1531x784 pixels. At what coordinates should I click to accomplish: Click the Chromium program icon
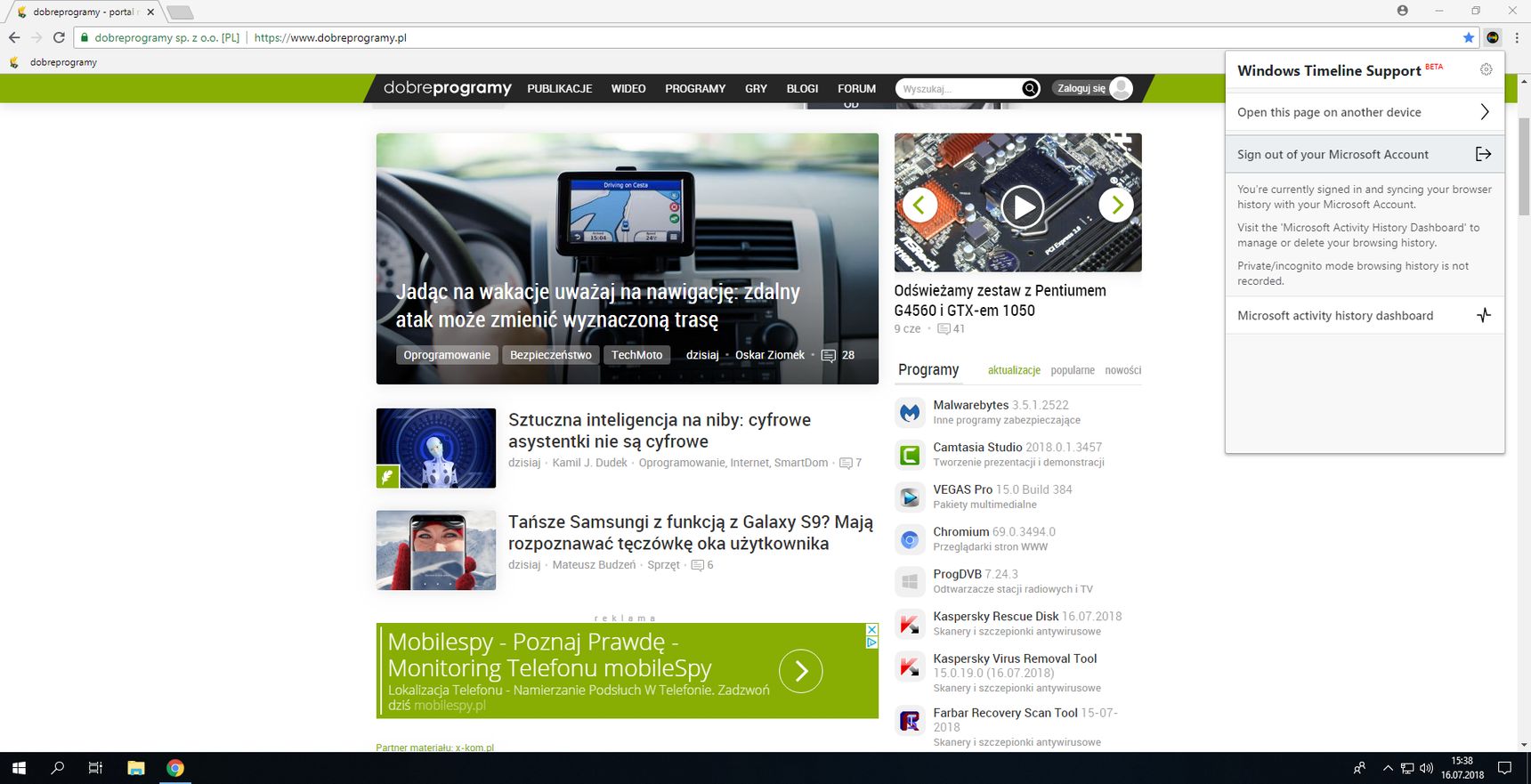pos(910,539)
